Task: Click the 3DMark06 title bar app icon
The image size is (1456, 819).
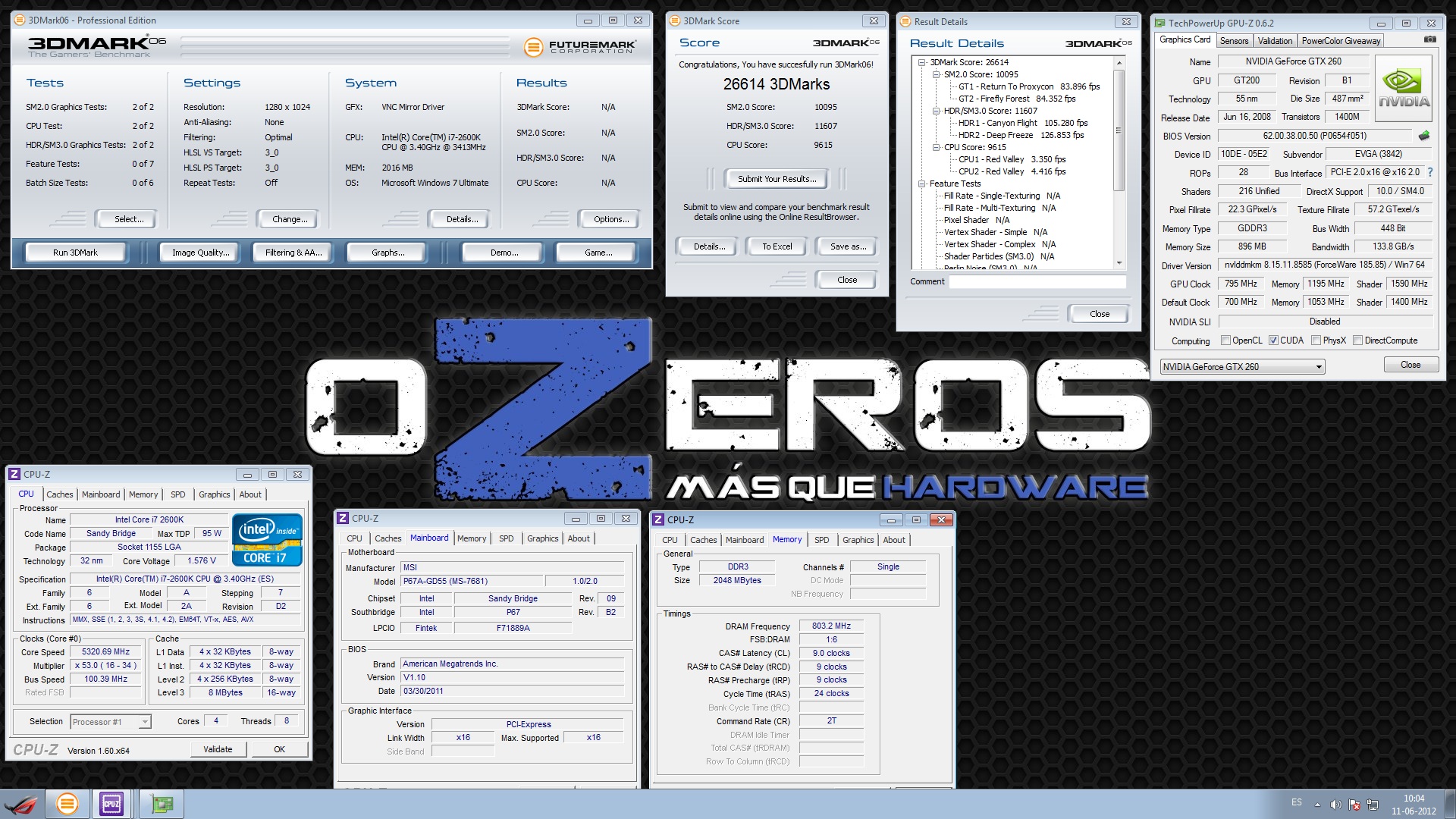Action: pos(20,20)
